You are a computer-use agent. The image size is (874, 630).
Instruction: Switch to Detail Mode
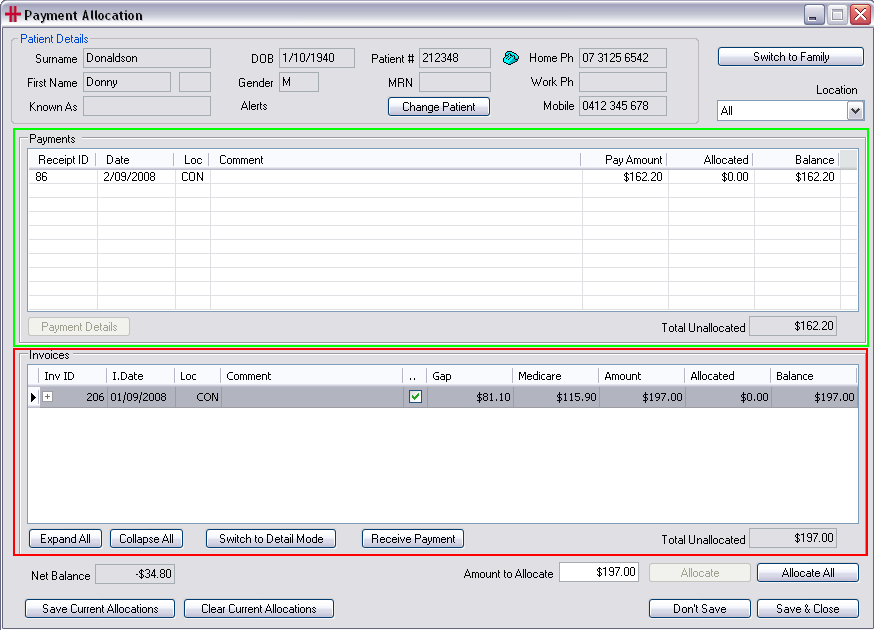(271, 539)
